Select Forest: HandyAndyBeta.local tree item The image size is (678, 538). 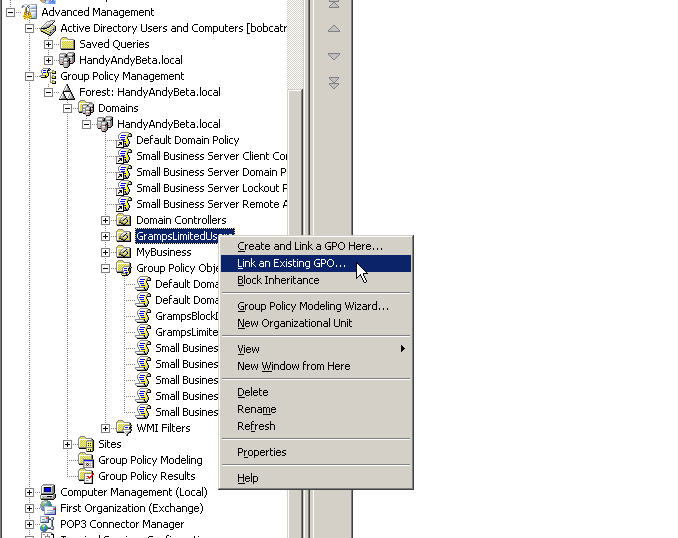pos(149,92)
